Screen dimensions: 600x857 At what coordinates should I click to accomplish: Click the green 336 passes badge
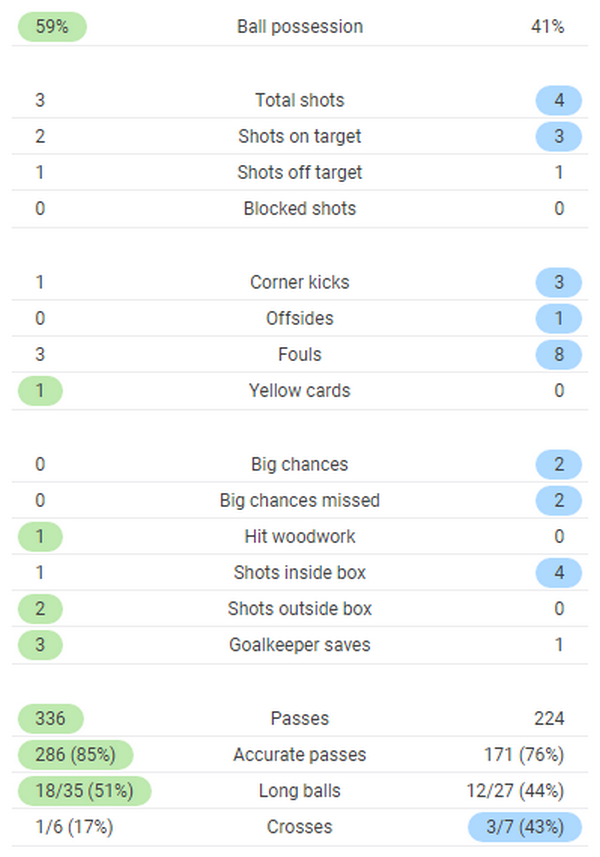click(50, 718)
